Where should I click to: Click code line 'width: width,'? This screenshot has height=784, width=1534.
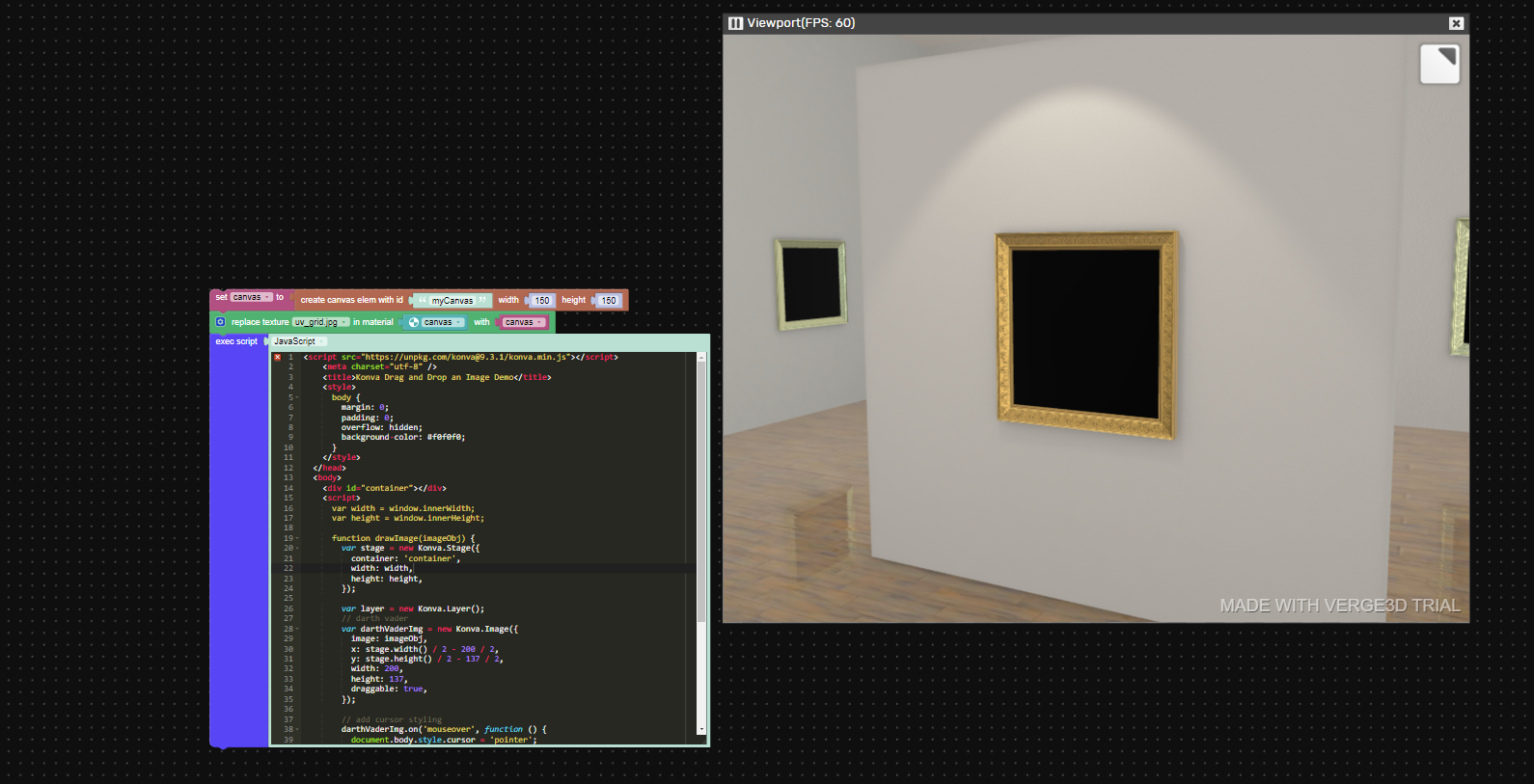point(382,568)
